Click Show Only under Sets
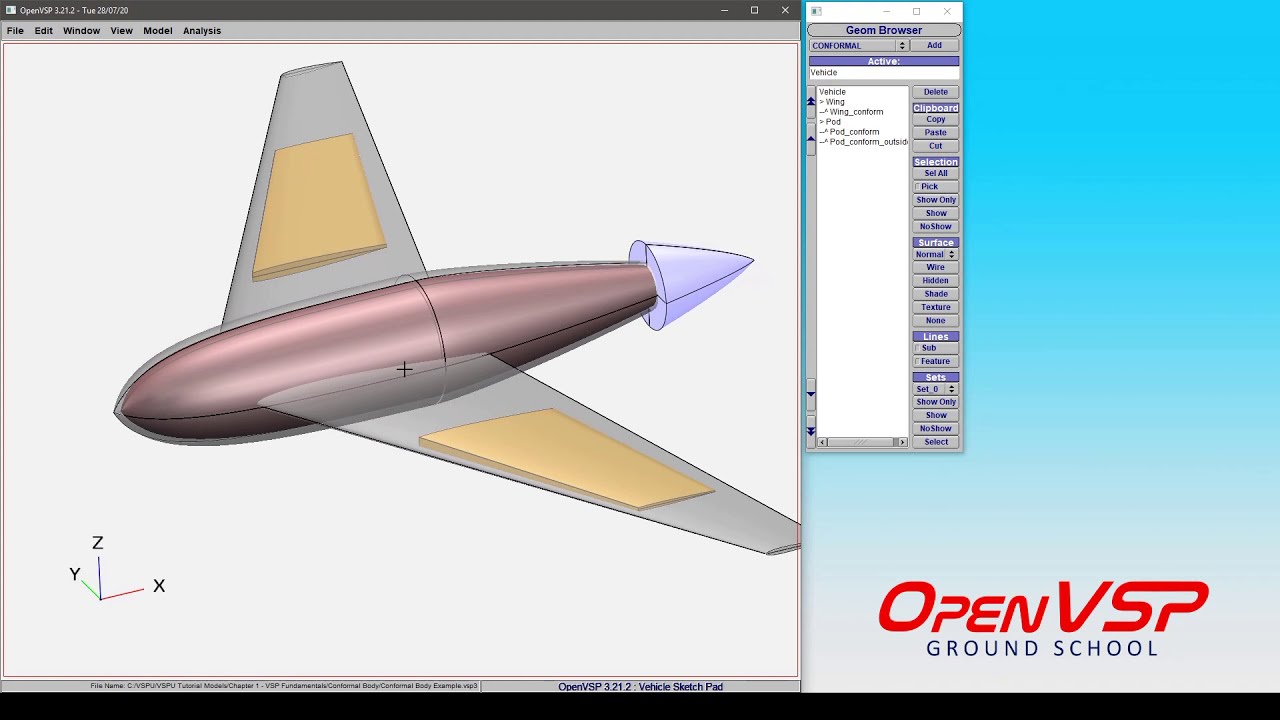 click(936, 402)
